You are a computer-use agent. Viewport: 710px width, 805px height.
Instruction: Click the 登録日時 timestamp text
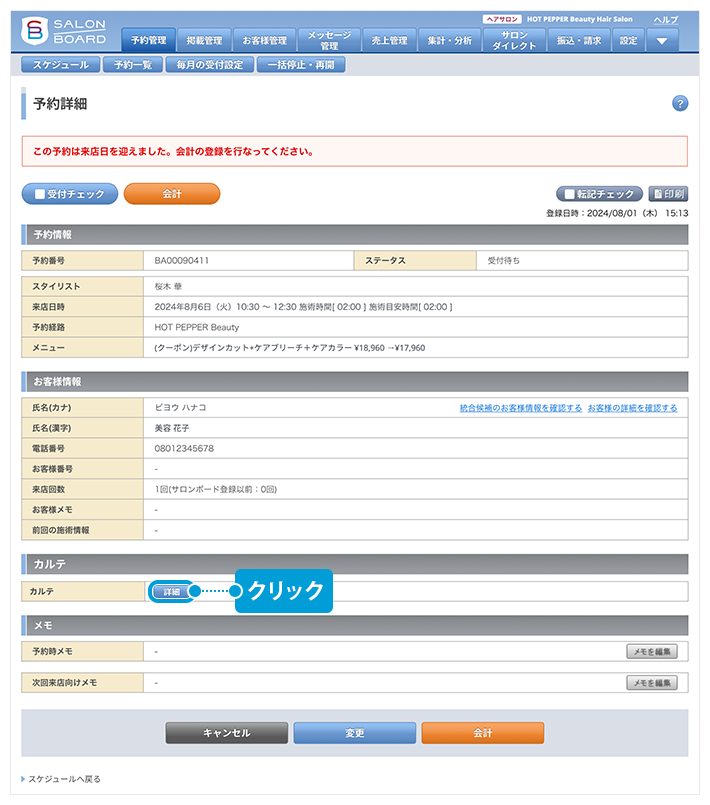(617, 214)
